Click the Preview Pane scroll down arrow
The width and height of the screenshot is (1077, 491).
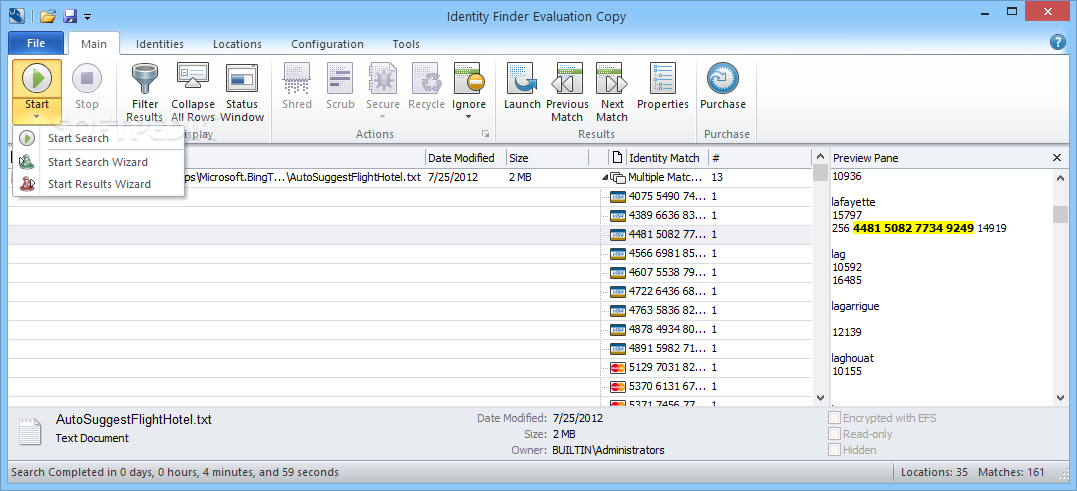(1061, 398)
